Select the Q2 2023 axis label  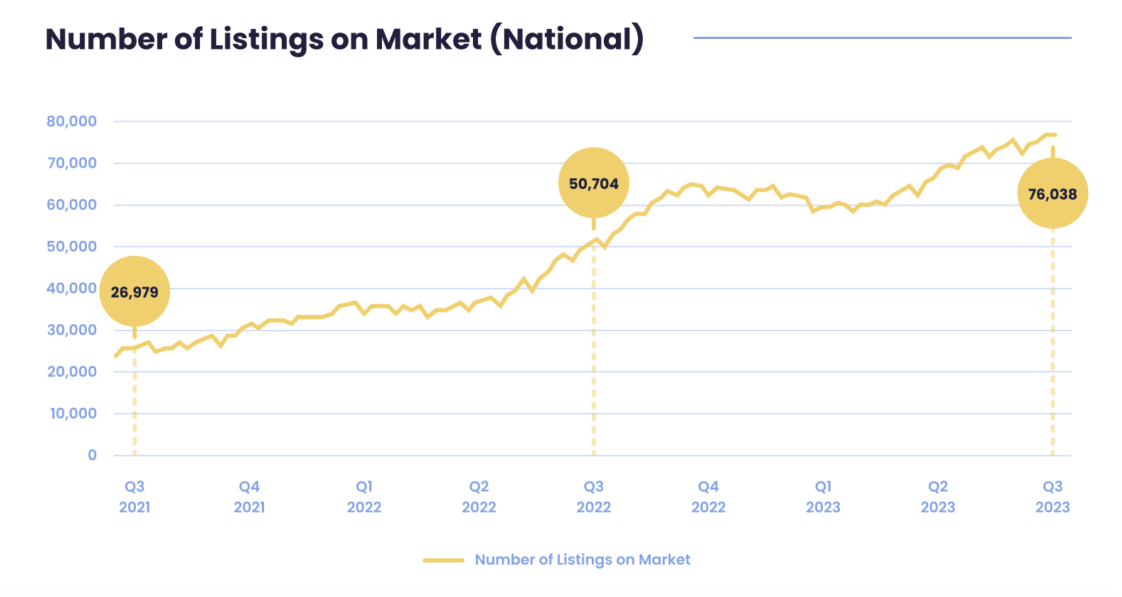click(x=938, y=496)
